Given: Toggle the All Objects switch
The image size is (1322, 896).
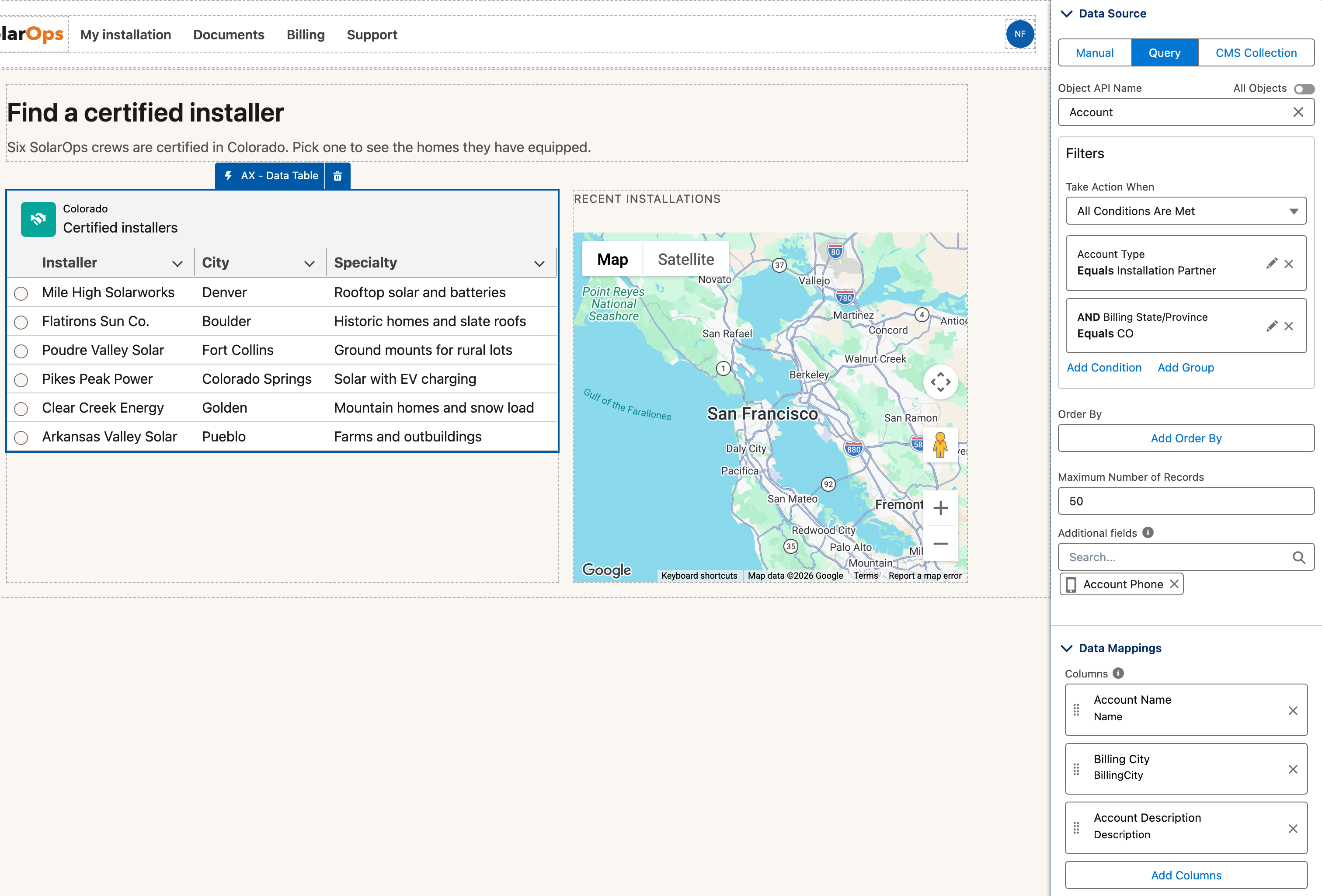Looking at the screenshot, I should tap(1304, 89).
